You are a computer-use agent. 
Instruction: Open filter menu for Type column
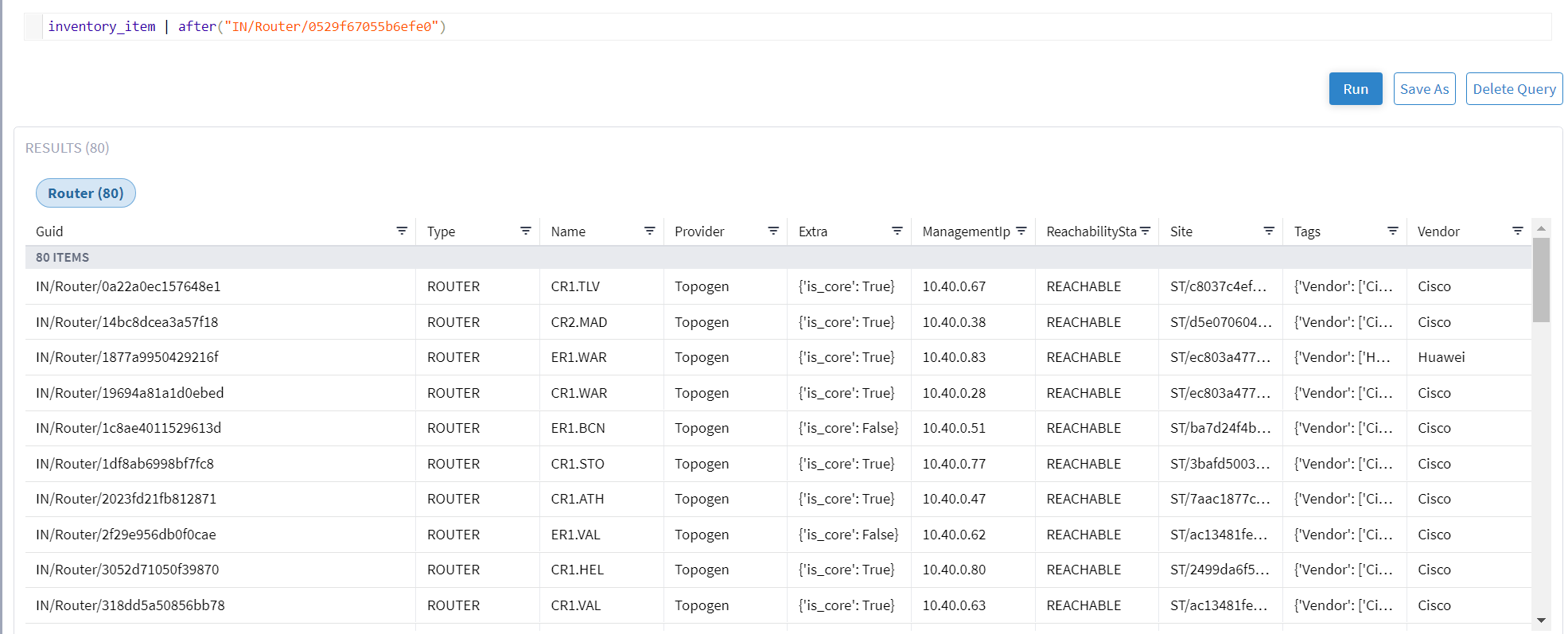[x=526, y=231]
